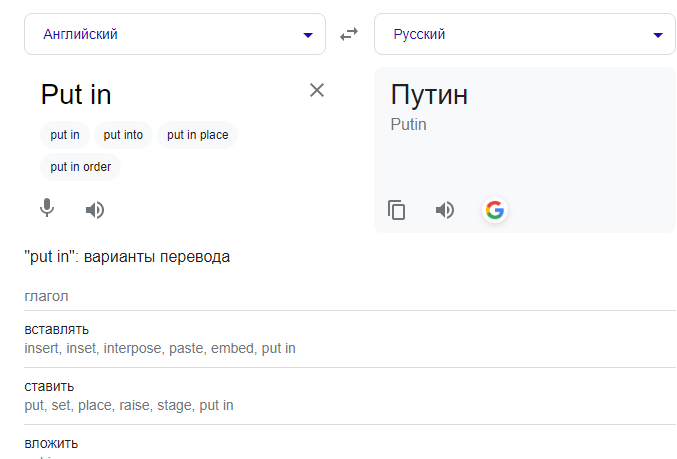Start voice input with microphone icon
The image size is (677, 459).
tap(47, 208)
